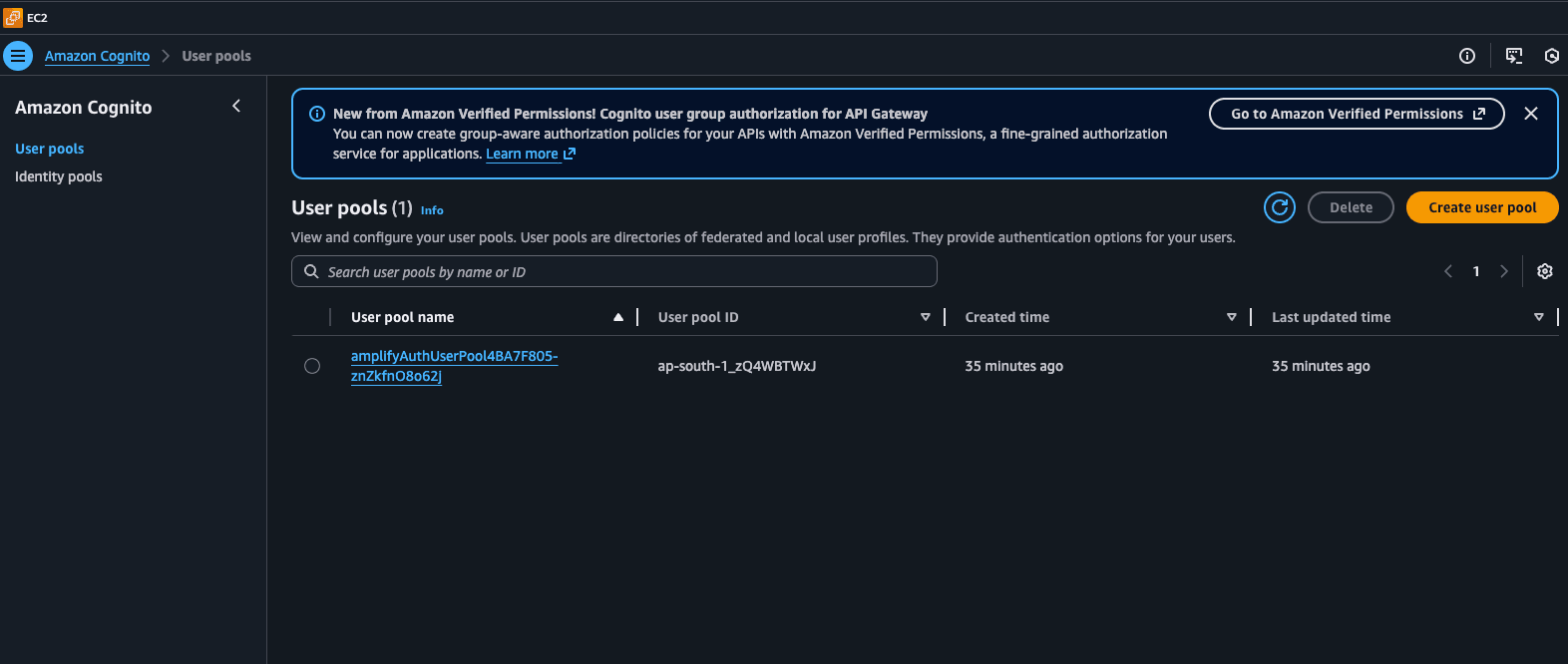Click the hexagon settings icon top right
The height and width of the screenshot is (664, 1568).
point(1551,56)
